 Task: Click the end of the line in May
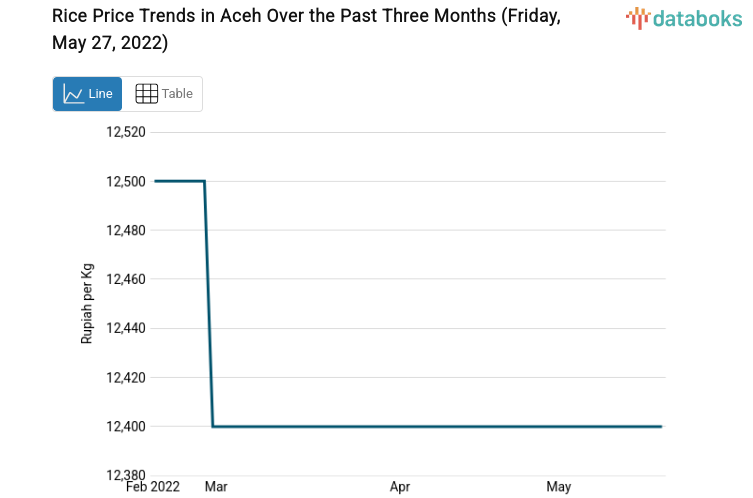coord(660,427)
